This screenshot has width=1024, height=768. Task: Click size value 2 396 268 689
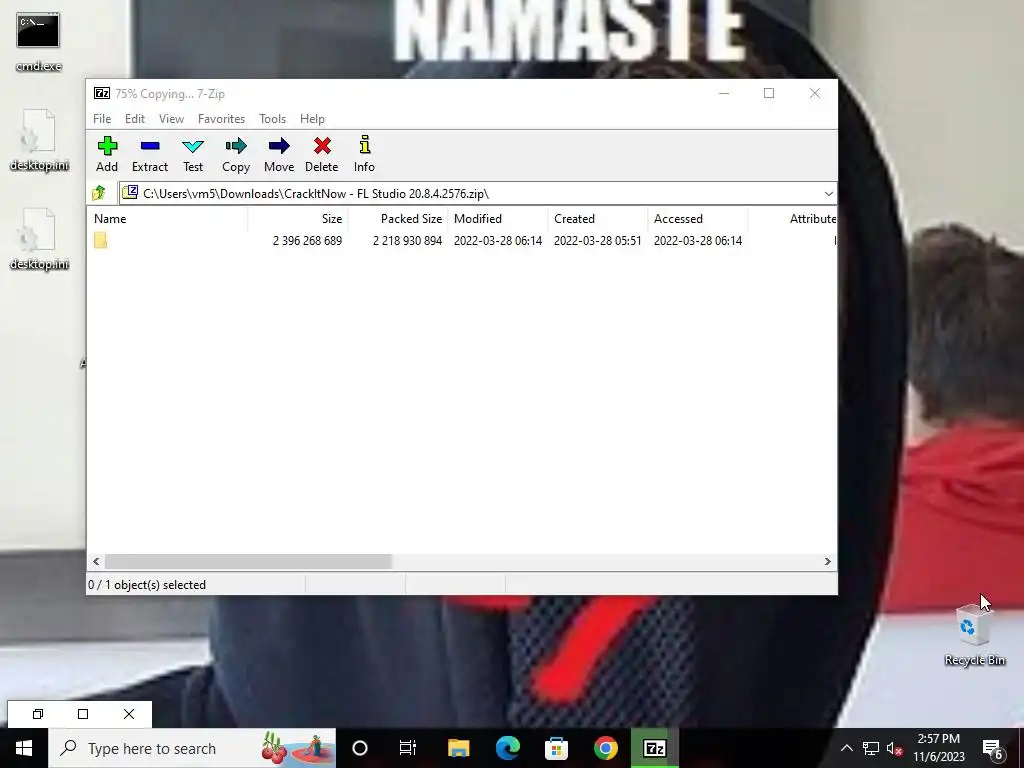click(307, 241)
